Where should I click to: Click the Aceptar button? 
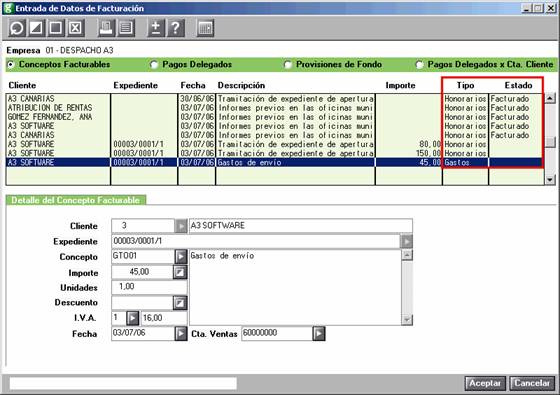[x=485, y=383]
